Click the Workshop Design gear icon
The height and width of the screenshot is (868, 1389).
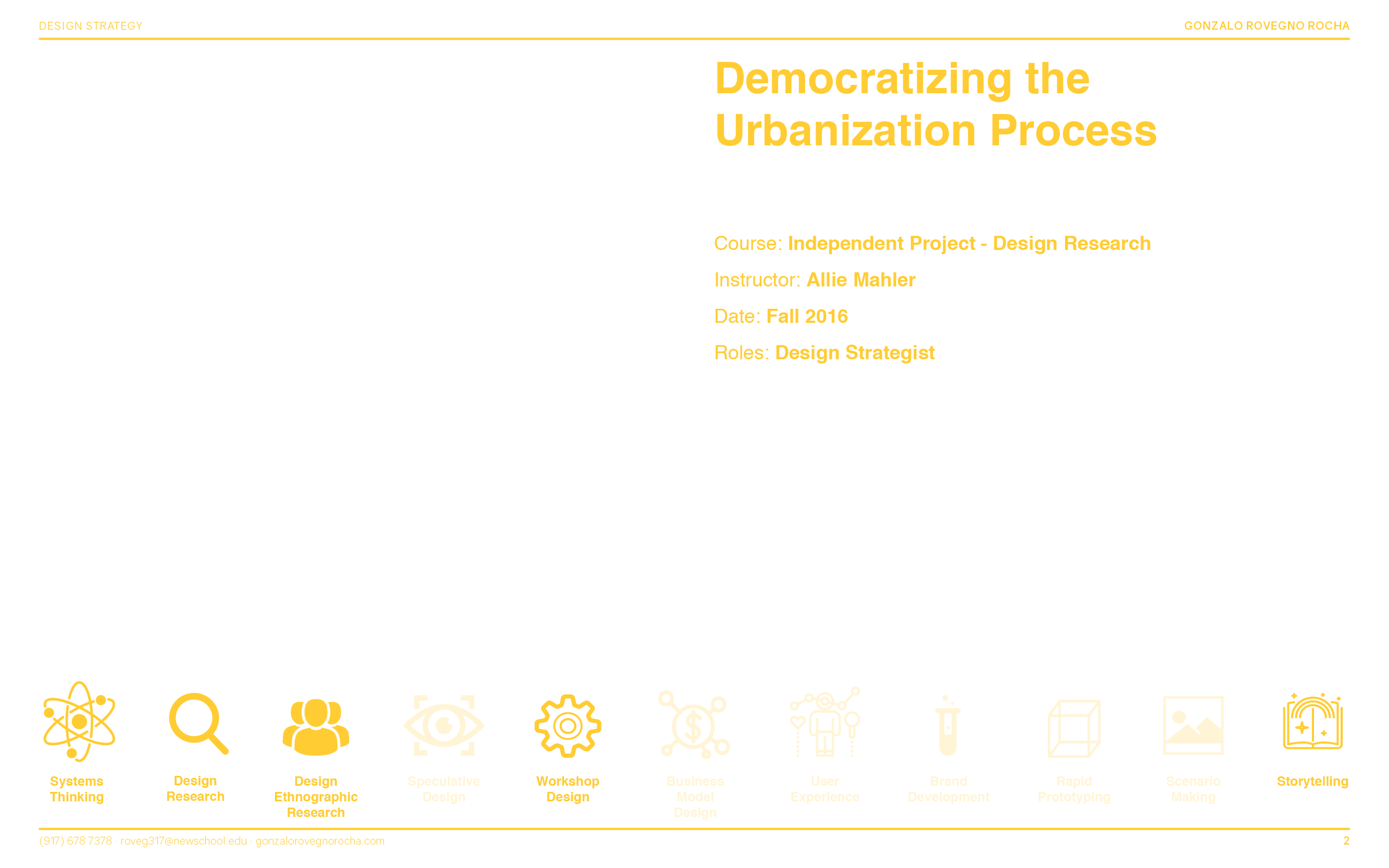point(567,726)
